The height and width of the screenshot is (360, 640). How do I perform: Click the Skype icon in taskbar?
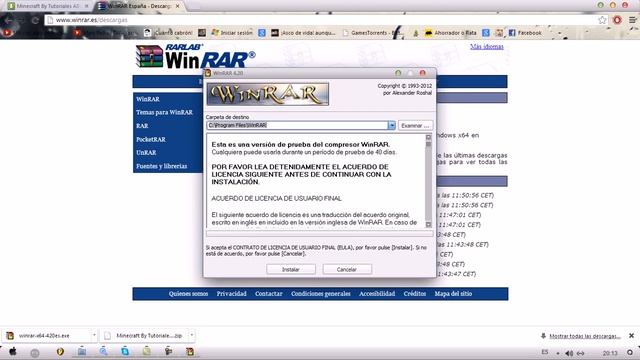125,351
